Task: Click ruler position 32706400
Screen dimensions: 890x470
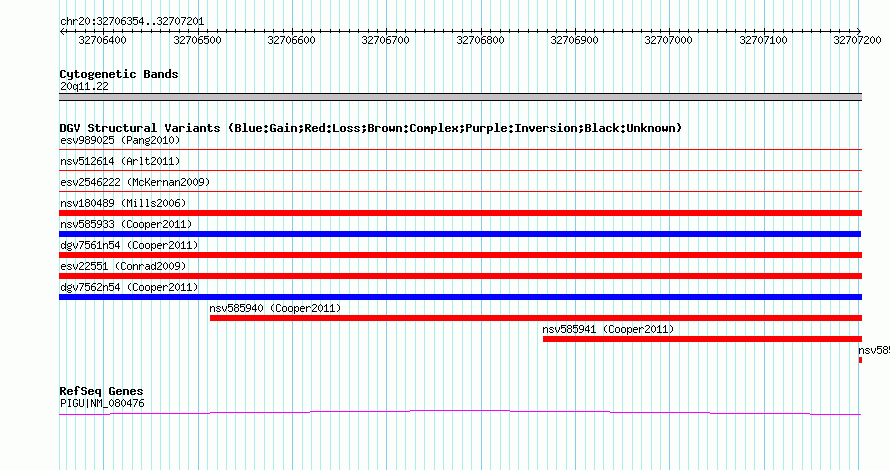Action: click(x=102, y=40)
